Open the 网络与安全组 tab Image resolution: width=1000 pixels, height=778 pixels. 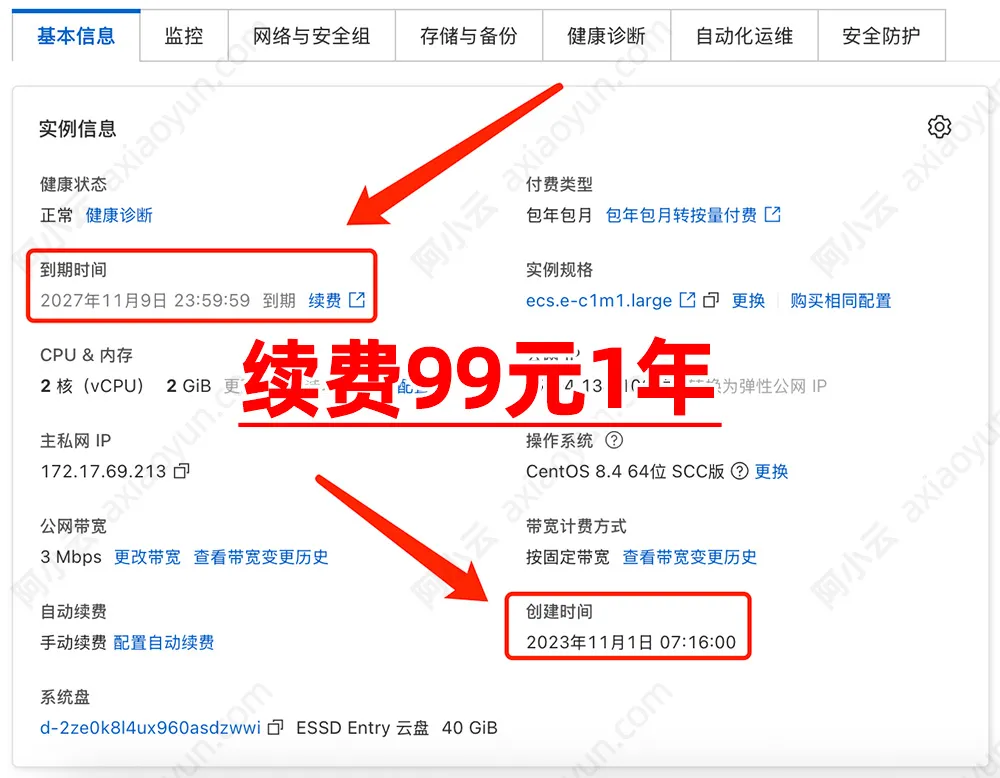[x=312, y=34]
